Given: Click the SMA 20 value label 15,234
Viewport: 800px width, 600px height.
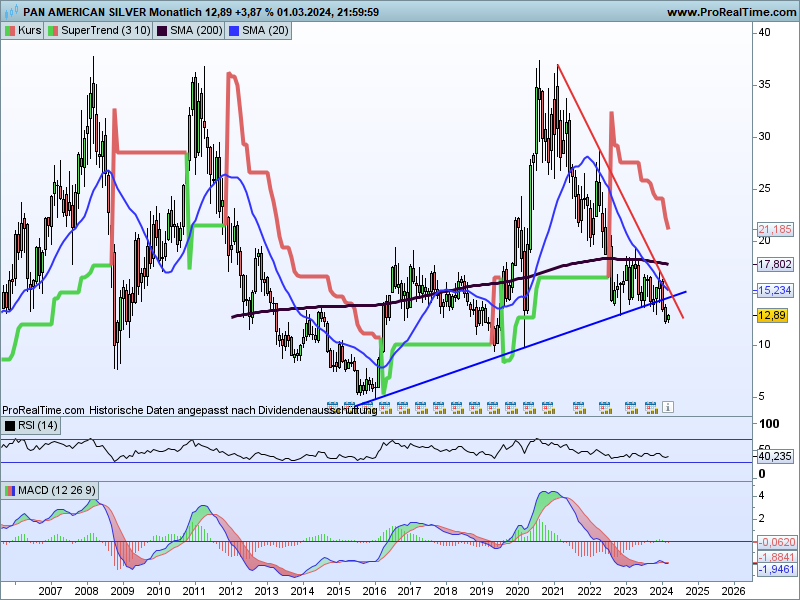Looking at the screenshot, I should click(x=774, y=290).
